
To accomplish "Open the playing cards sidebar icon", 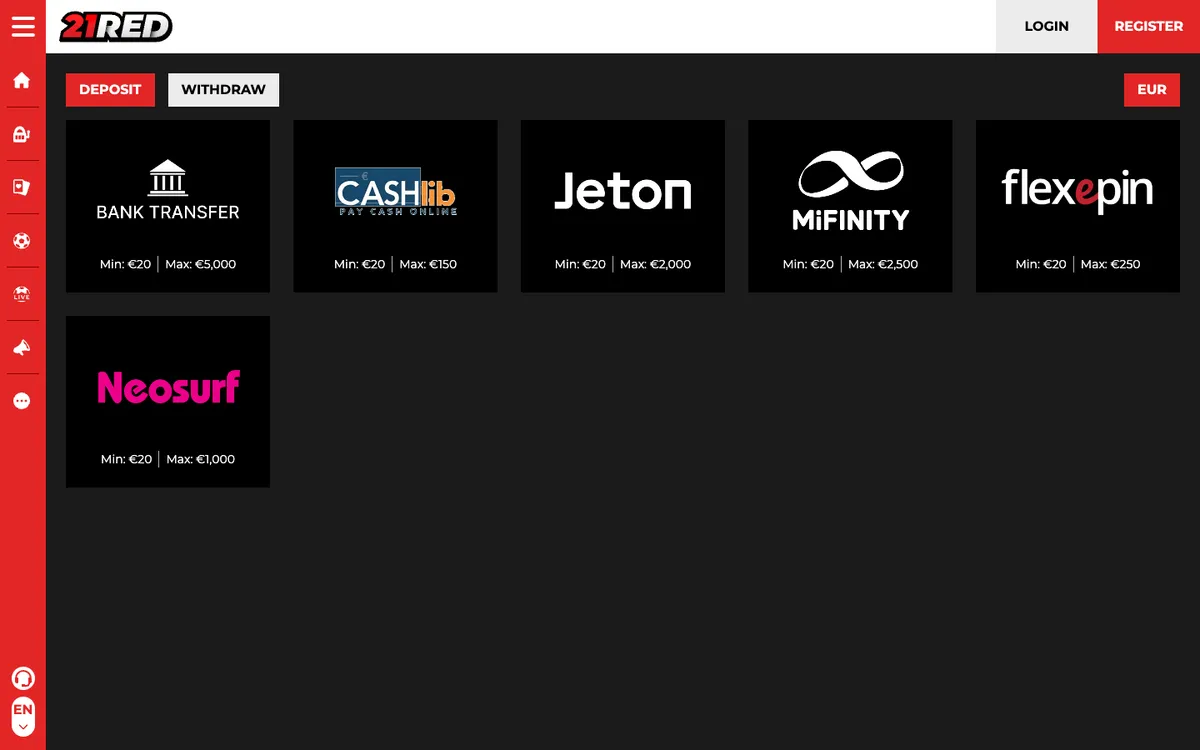I will tap(22, 187).
